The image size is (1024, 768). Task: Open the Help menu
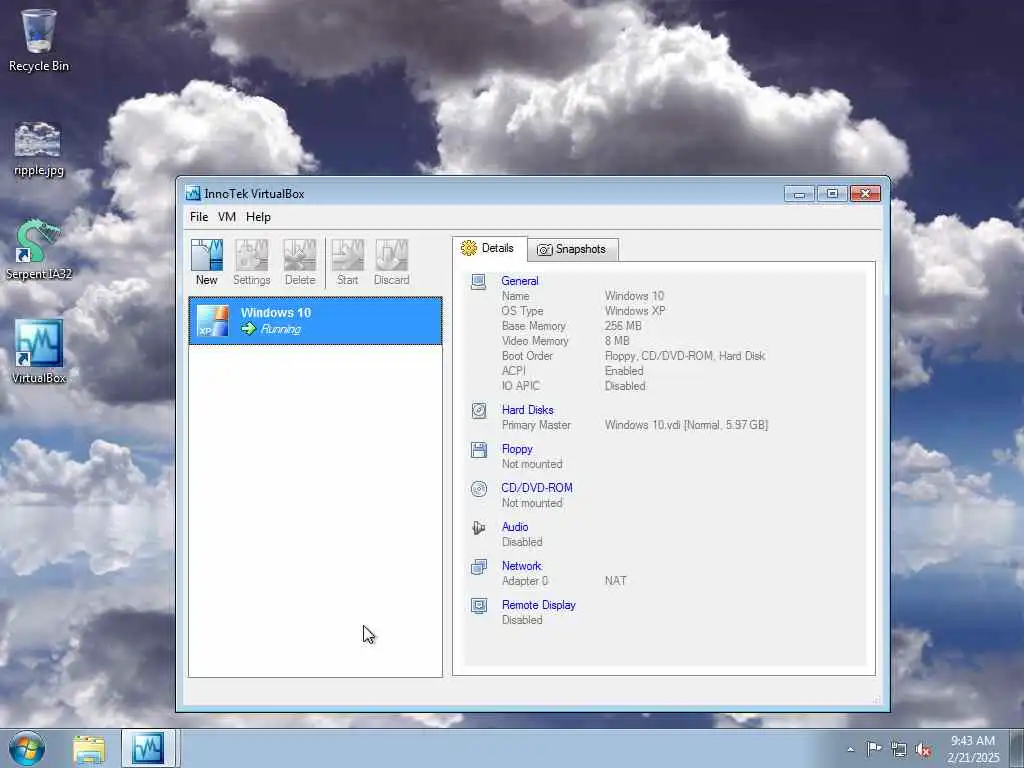pyautogui.click(x=258, y=217)
